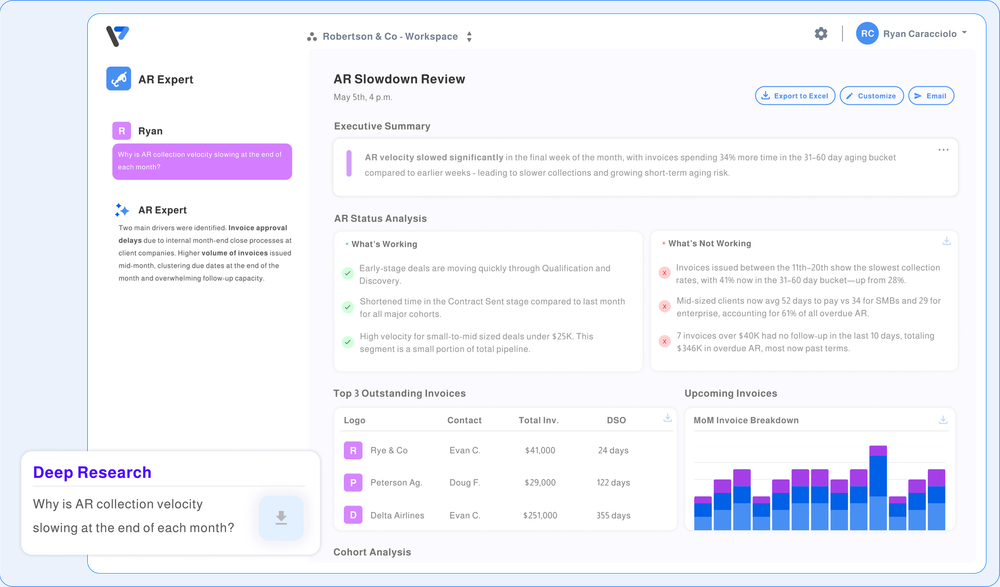Click Evan C. contact in Rye & Co row

[465, 450]
